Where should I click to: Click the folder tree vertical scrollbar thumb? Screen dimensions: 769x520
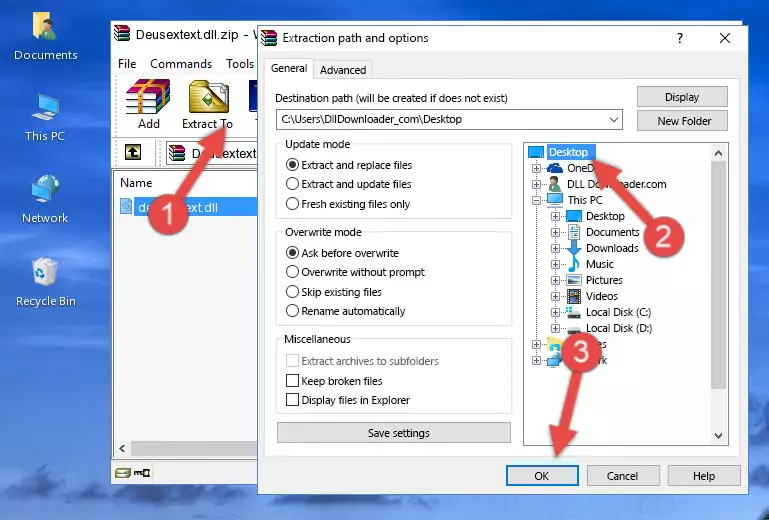pyautogui.click(x=718, y=275)
